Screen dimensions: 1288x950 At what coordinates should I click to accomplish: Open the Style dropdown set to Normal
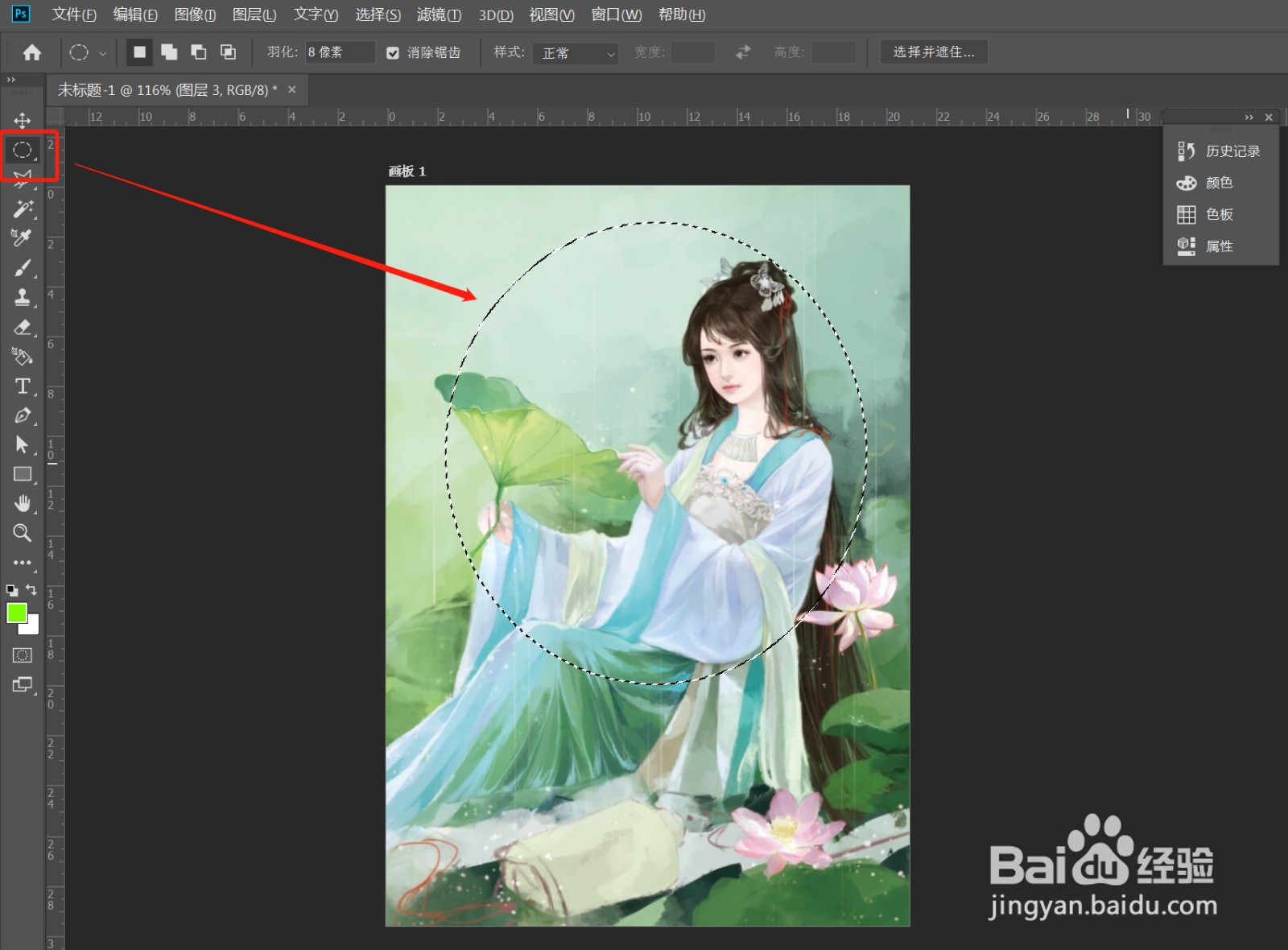[576, 53]
